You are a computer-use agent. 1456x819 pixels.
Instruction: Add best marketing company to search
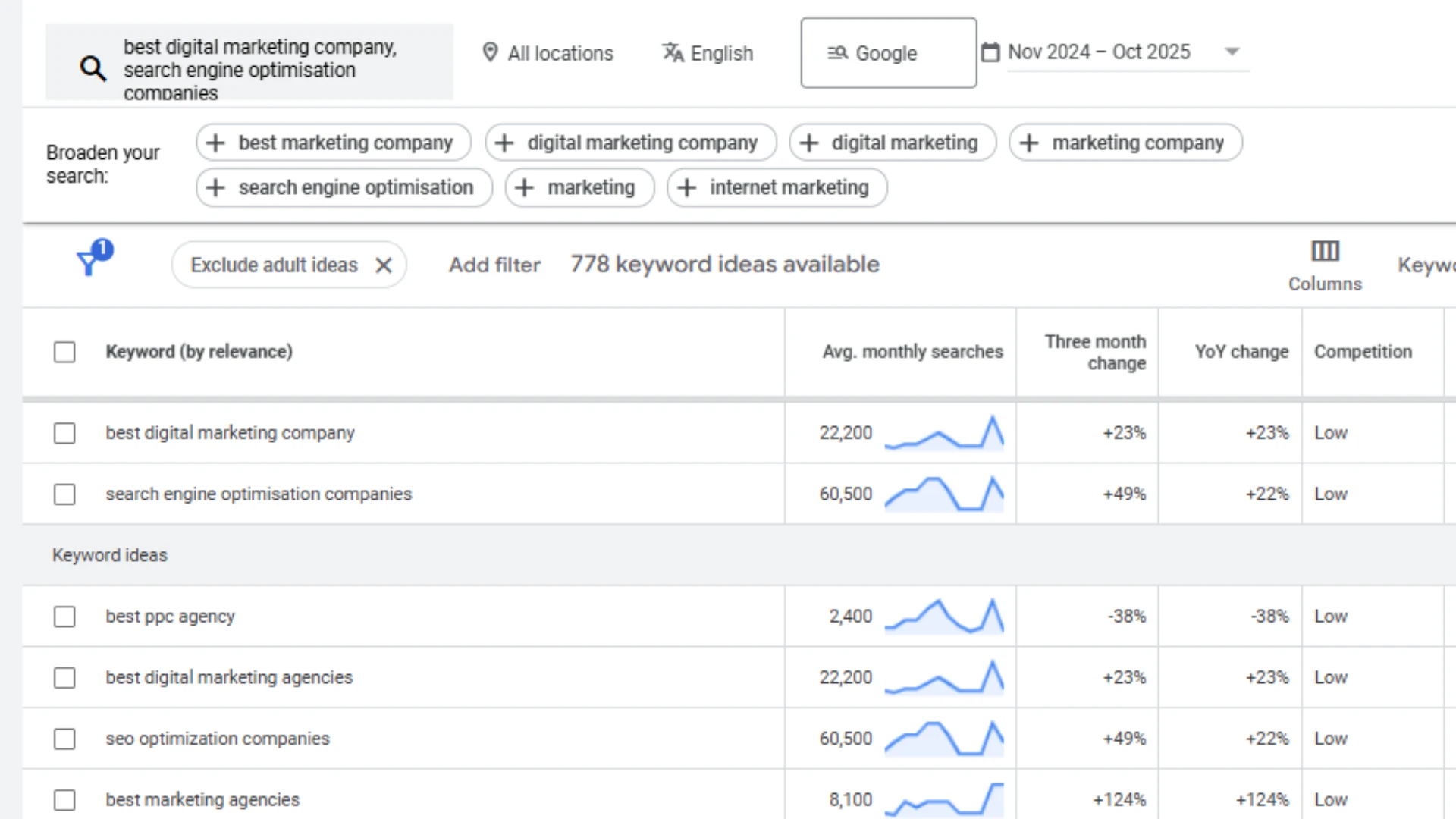point(334,143)
